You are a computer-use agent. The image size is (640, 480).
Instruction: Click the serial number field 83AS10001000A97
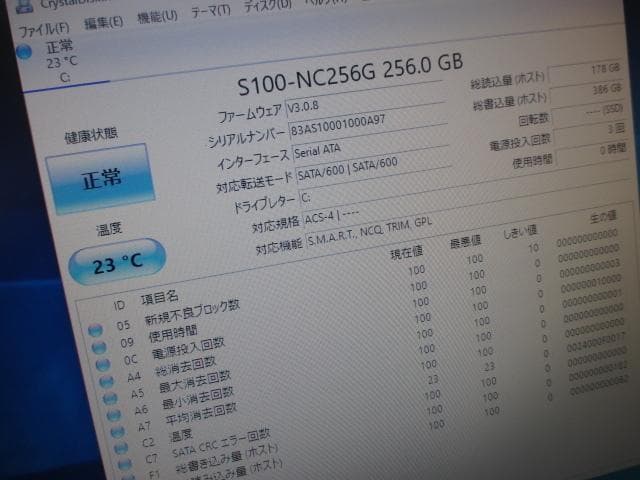pos(367,125)
